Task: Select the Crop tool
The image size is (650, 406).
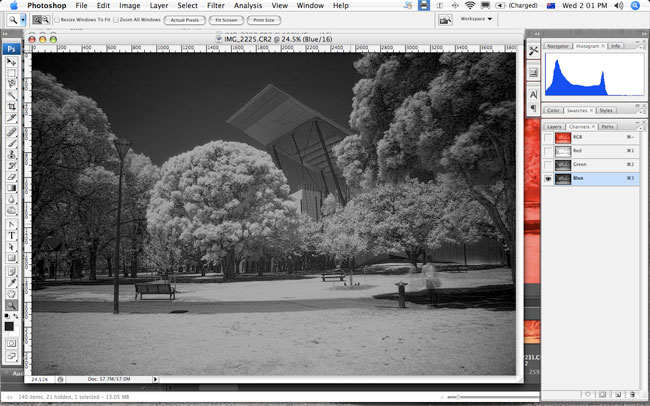Action: click(12, 107)
